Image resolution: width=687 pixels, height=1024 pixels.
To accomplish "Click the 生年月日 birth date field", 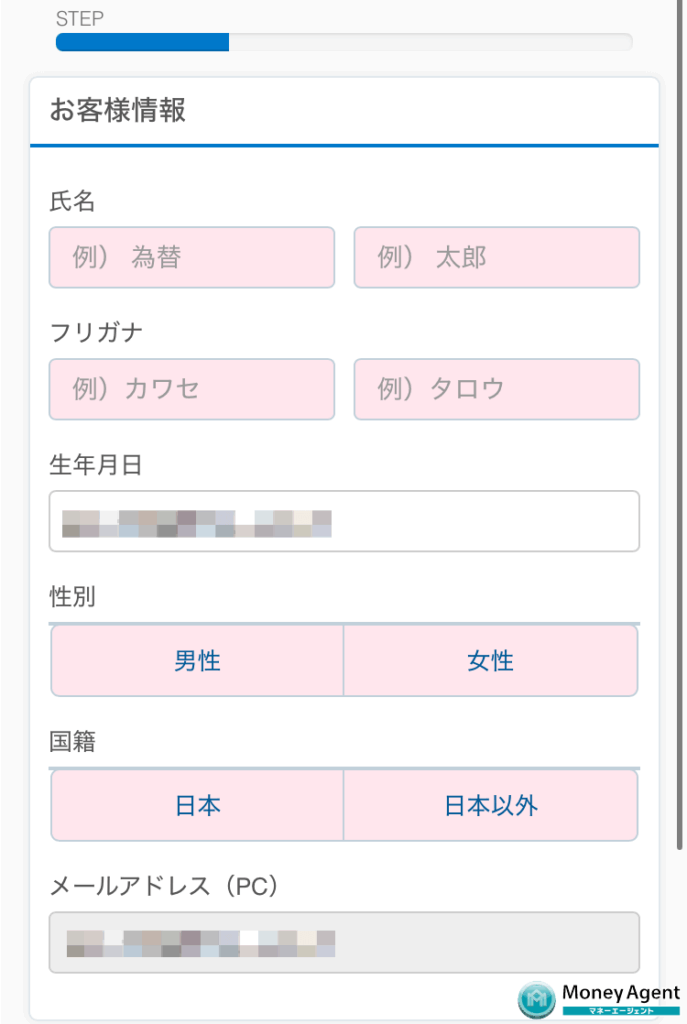I will 344,520.
